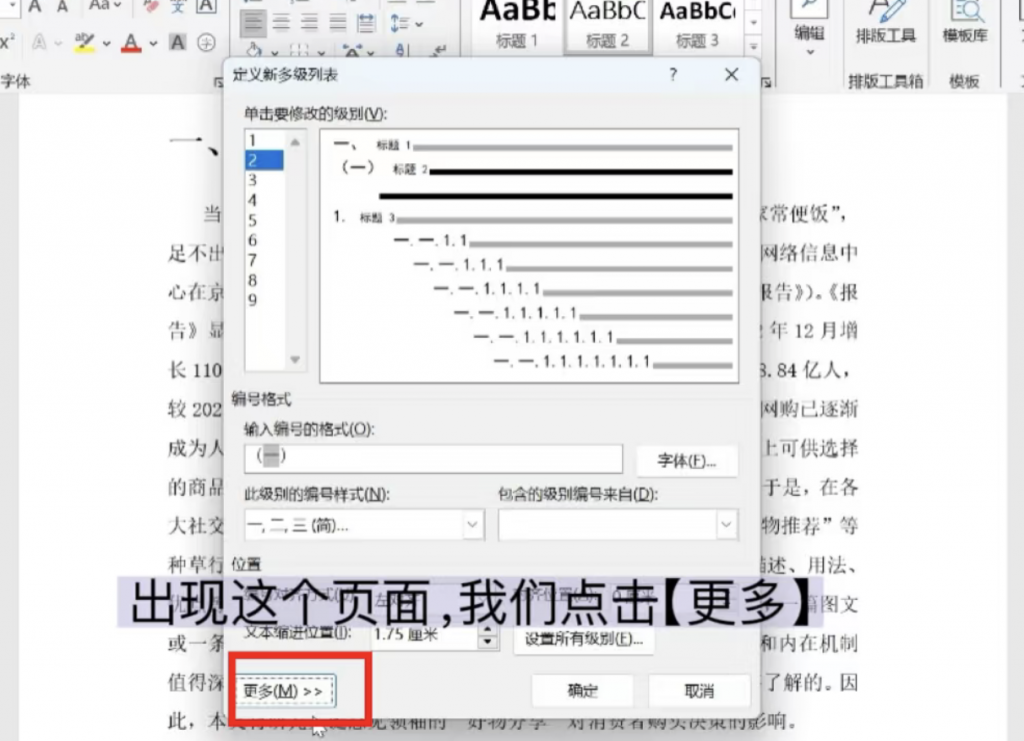Image resolution: width=1024 pixels, height=741 pixels.
Task: Click the 设置所有级别(E)... button
Action: [584, 639]
